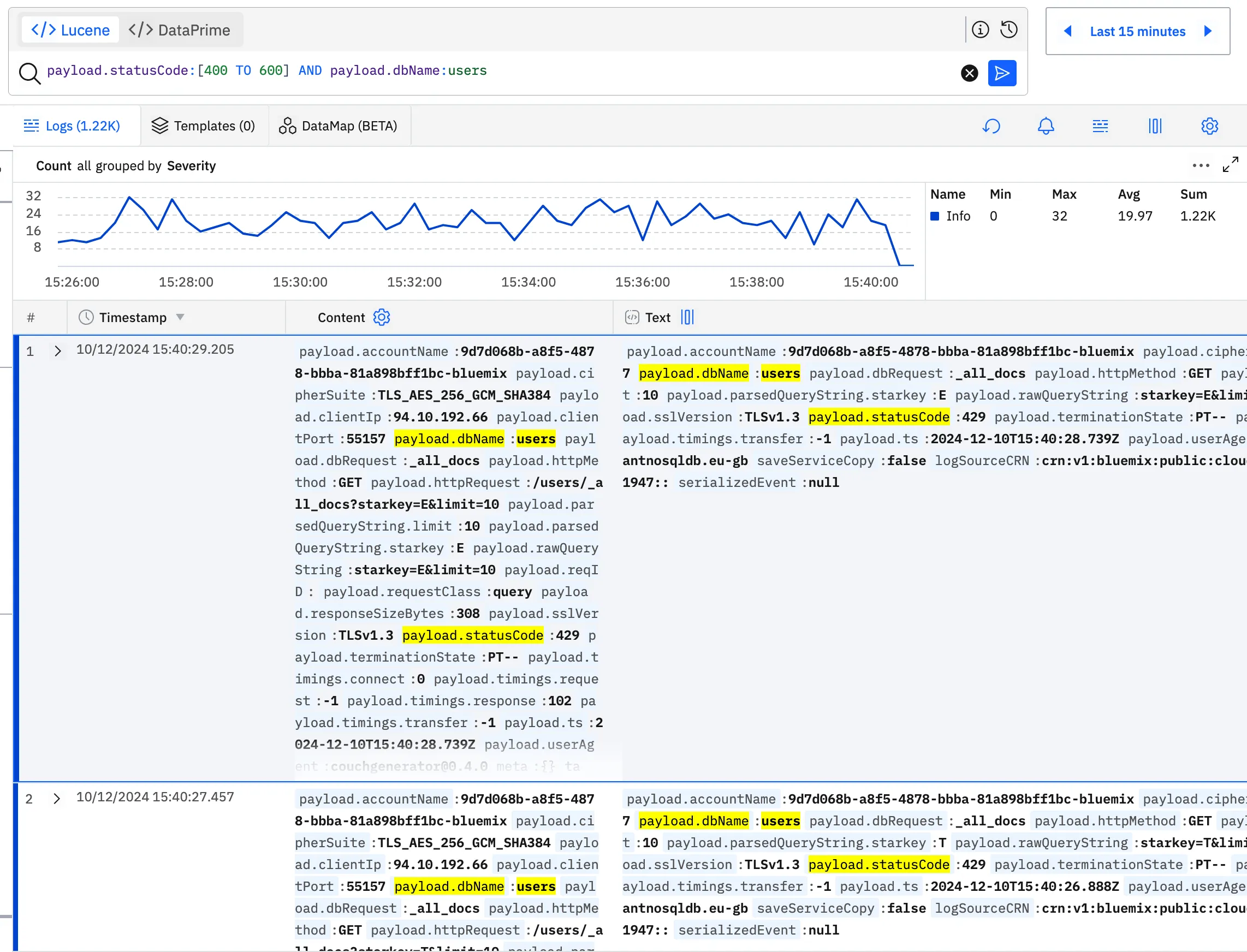Click the Count aggregation label
The height and width of the screenshot is (952, 1247).
pos(54,166)
